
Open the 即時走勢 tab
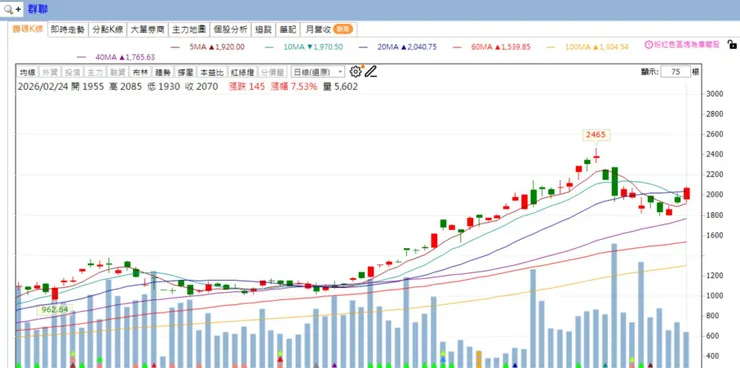tap(67, 29)
